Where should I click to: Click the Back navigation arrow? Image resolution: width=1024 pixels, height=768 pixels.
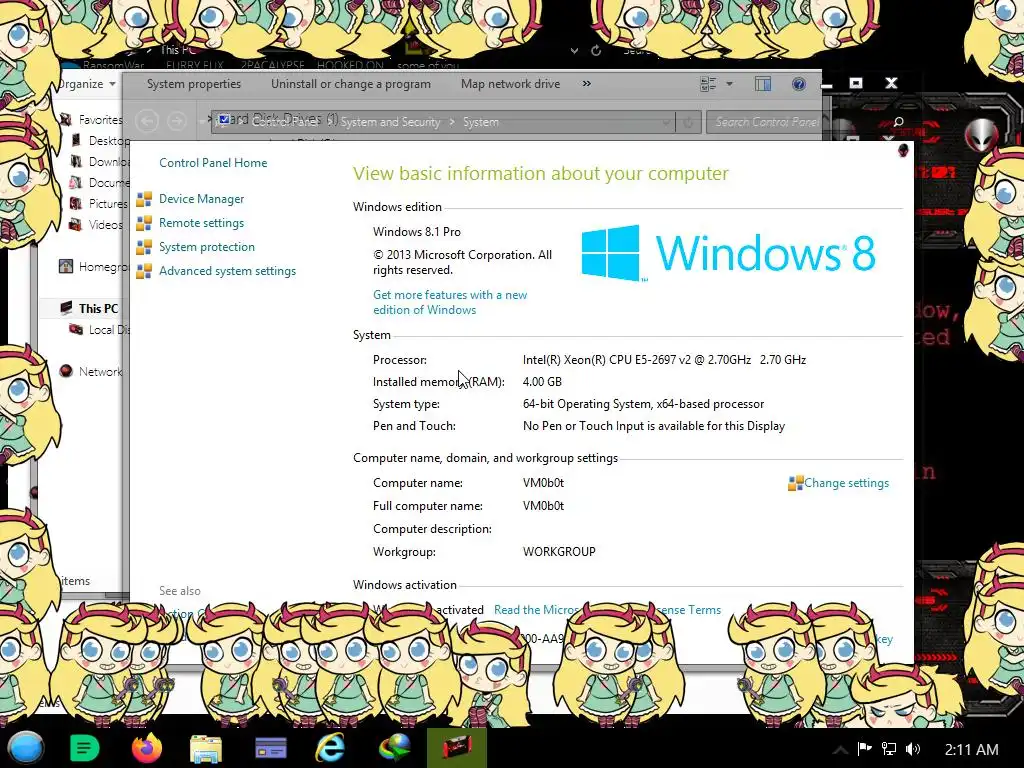(147, 121)
